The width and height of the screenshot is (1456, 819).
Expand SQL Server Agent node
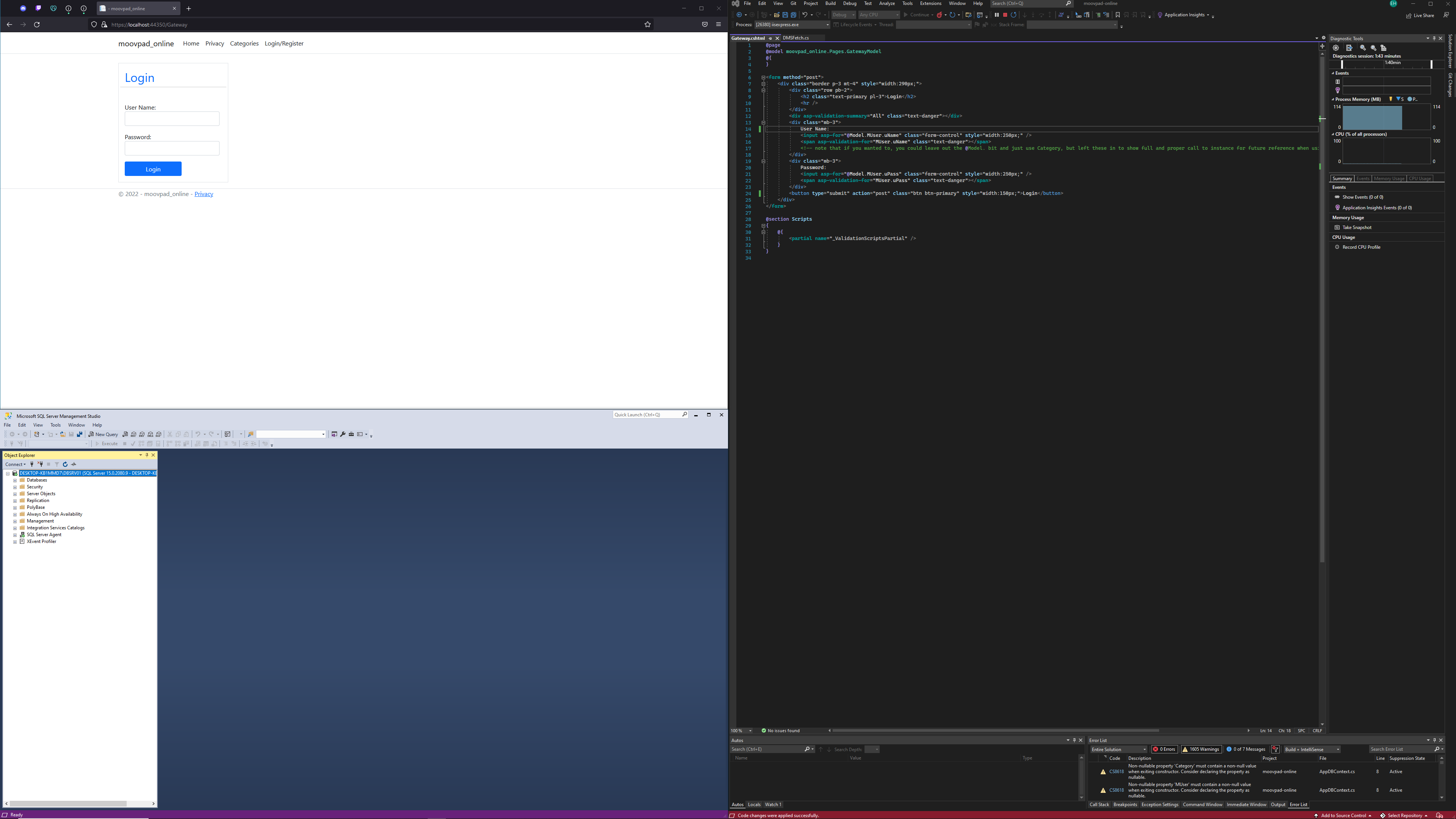point(15,535)
